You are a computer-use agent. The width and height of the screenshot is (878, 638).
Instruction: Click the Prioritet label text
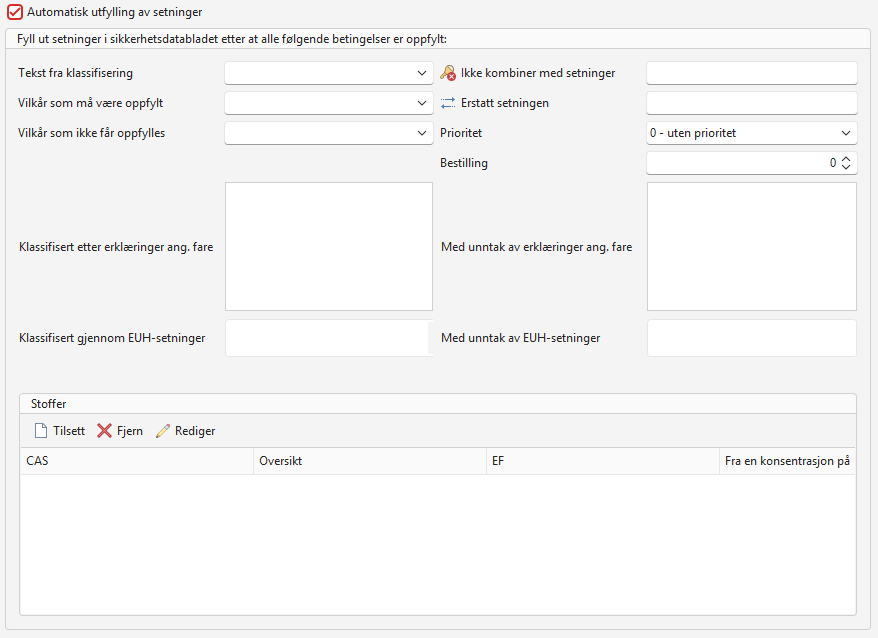(x=461, y=133)
